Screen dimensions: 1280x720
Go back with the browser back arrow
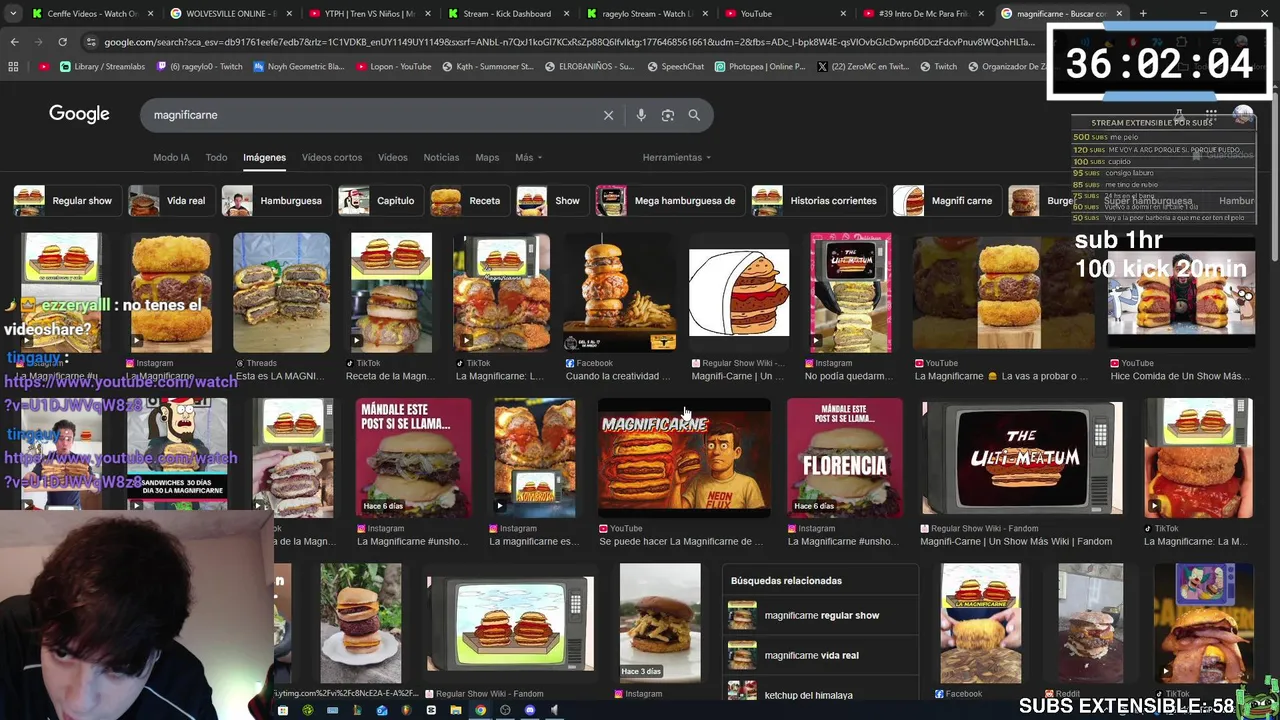pos(14,42)
